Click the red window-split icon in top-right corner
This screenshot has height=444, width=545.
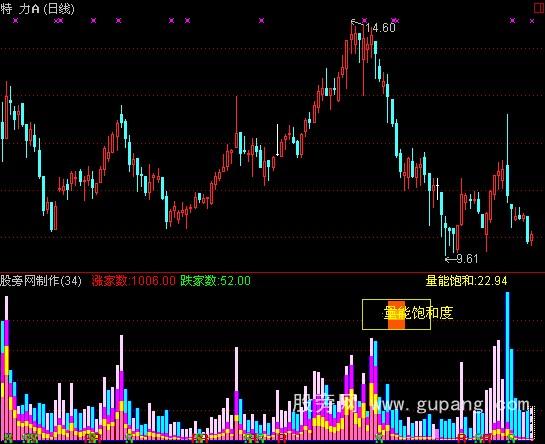tap(539, 8)
